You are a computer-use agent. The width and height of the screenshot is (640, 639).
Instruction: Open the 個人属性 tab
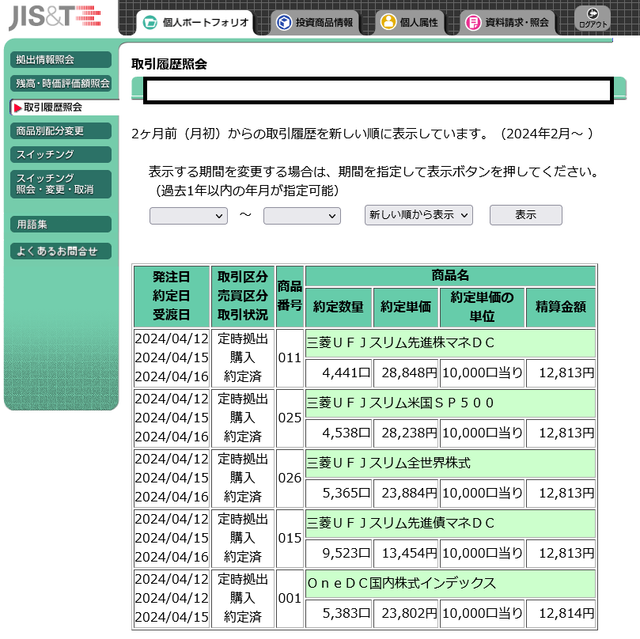(409, 22)
